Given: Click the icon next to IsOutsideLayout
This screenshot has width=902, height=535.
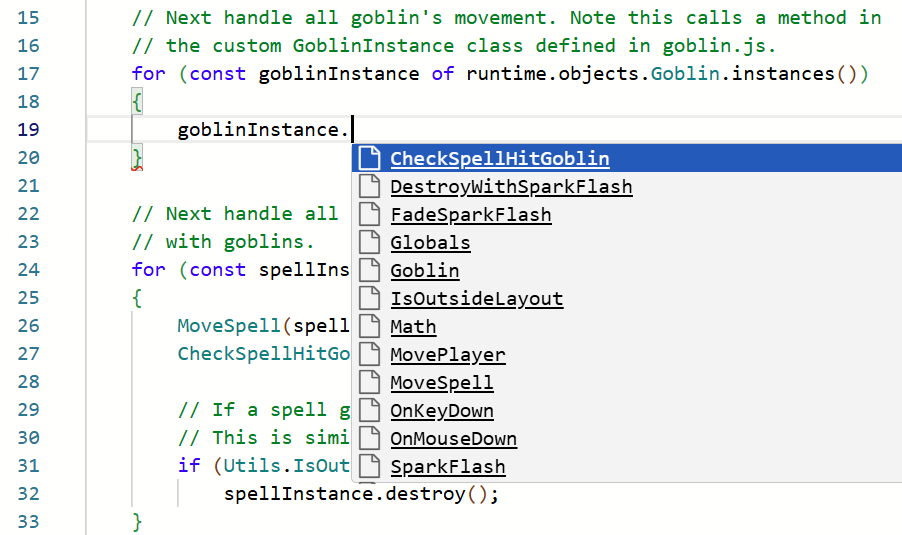Looking at the screenshot, I should 369,299.
